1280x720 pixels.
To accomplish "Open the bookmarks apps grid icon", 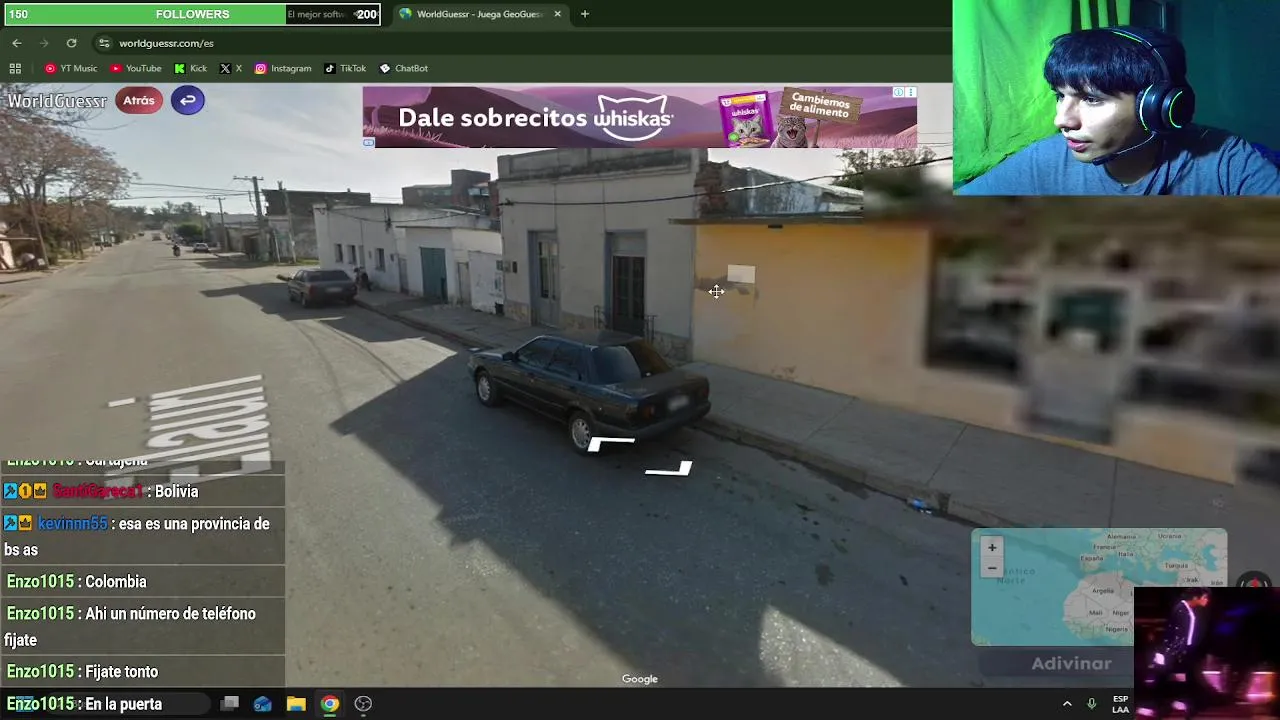I will tap(15, 68).
